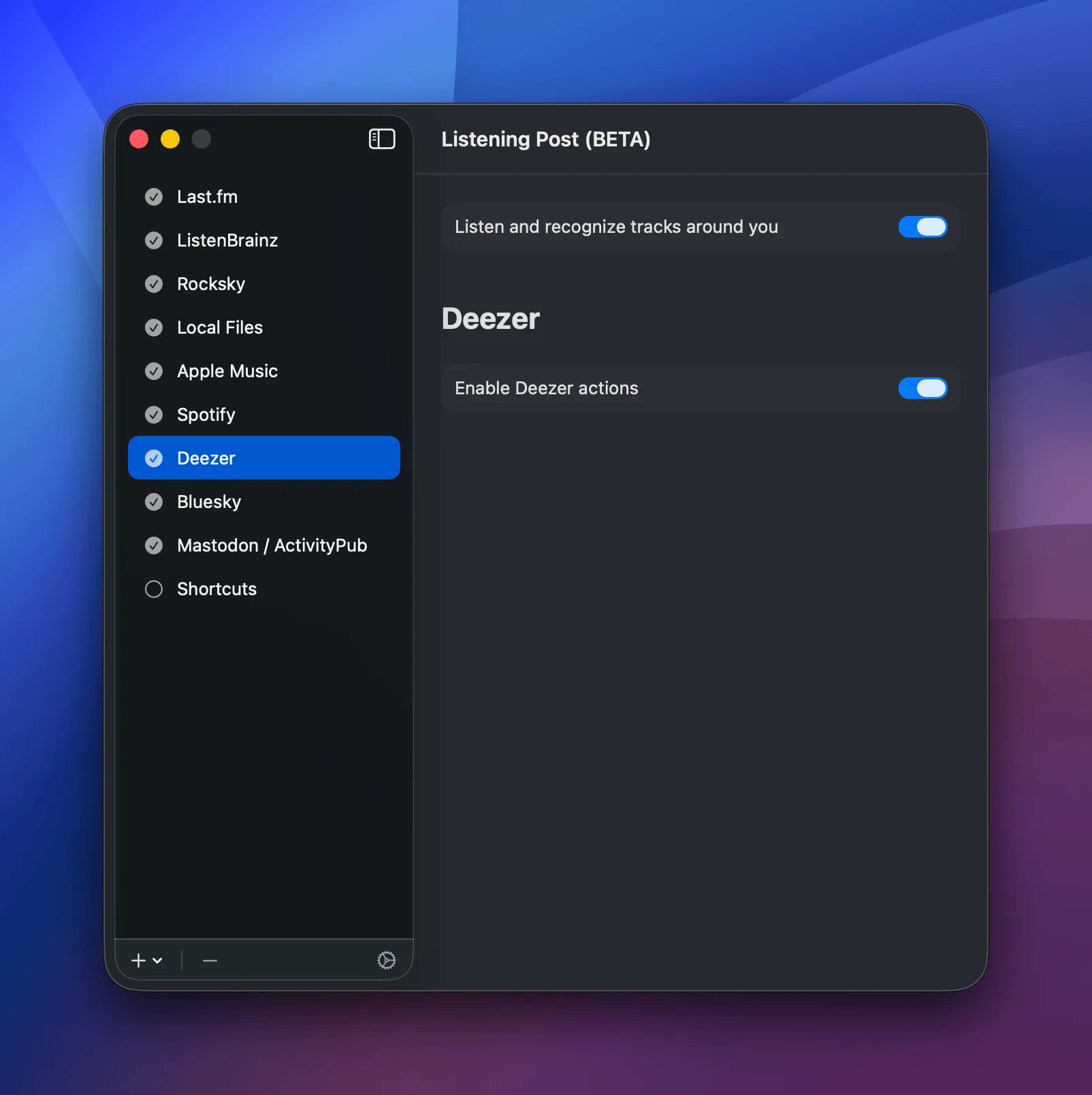Click the checkmark icon beside Rocksky

pyautogui.click(x=154, y=284)
